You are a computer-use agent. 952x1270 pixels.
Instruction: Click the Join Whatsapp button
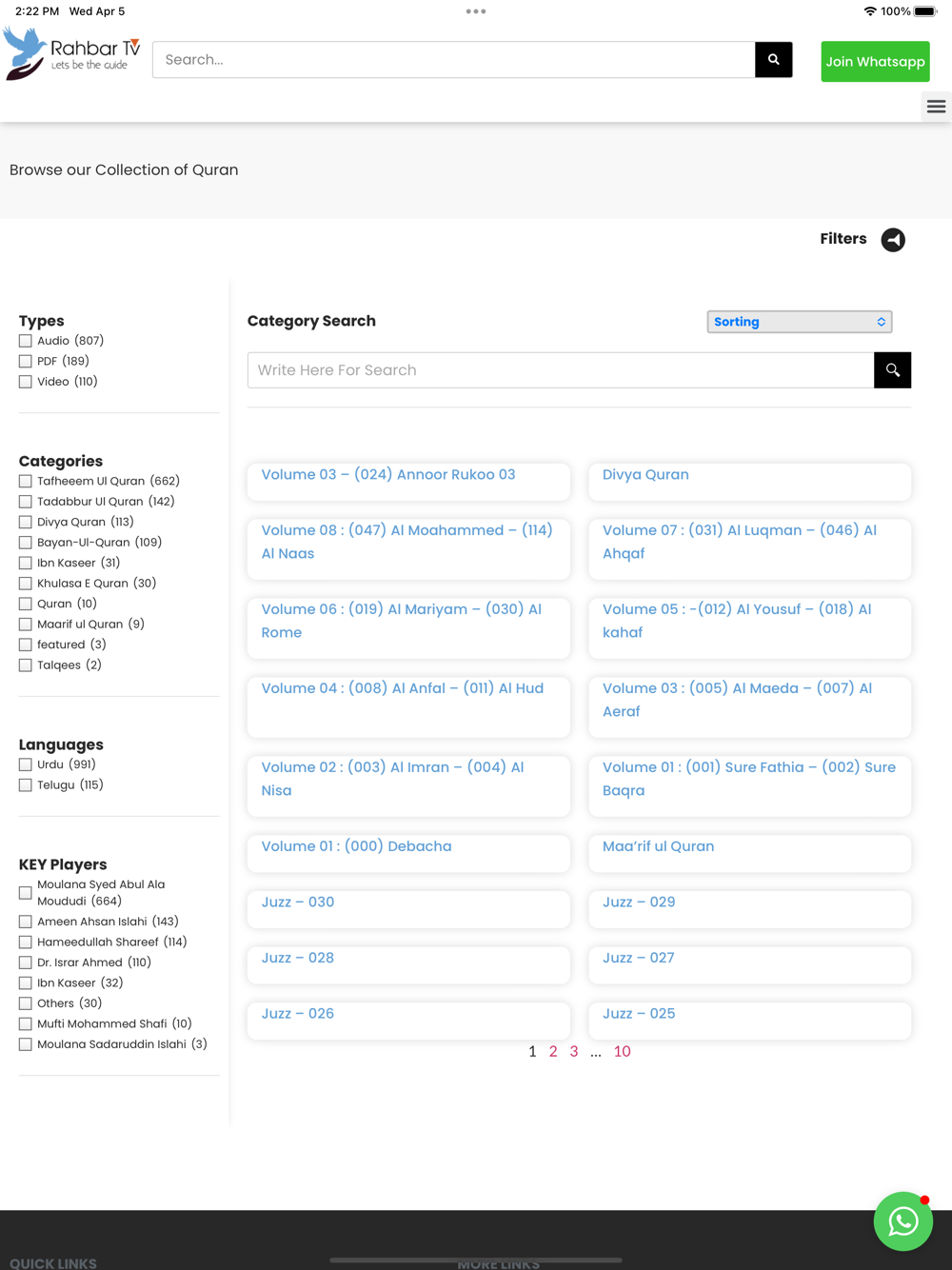pyautogui.click(x=875, y=62)
